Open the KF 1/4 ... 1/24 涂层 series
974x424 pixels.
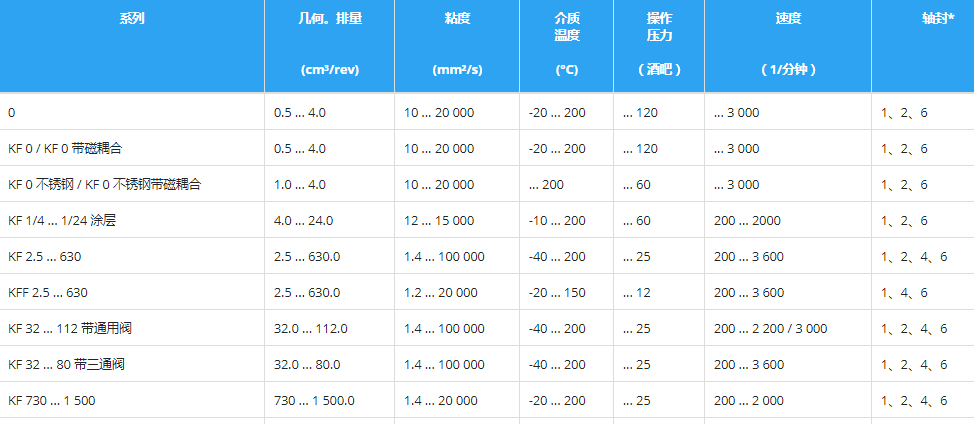coord(62,221)
